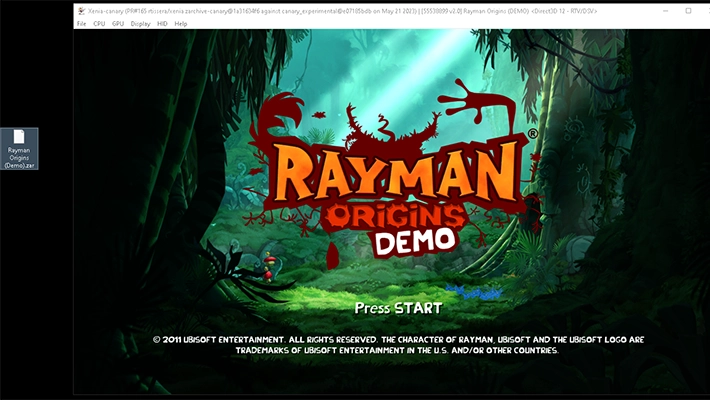The width and height of the screenshot is (710, 400).
Task: Click the Press START prompt
Action: (398, 308)
